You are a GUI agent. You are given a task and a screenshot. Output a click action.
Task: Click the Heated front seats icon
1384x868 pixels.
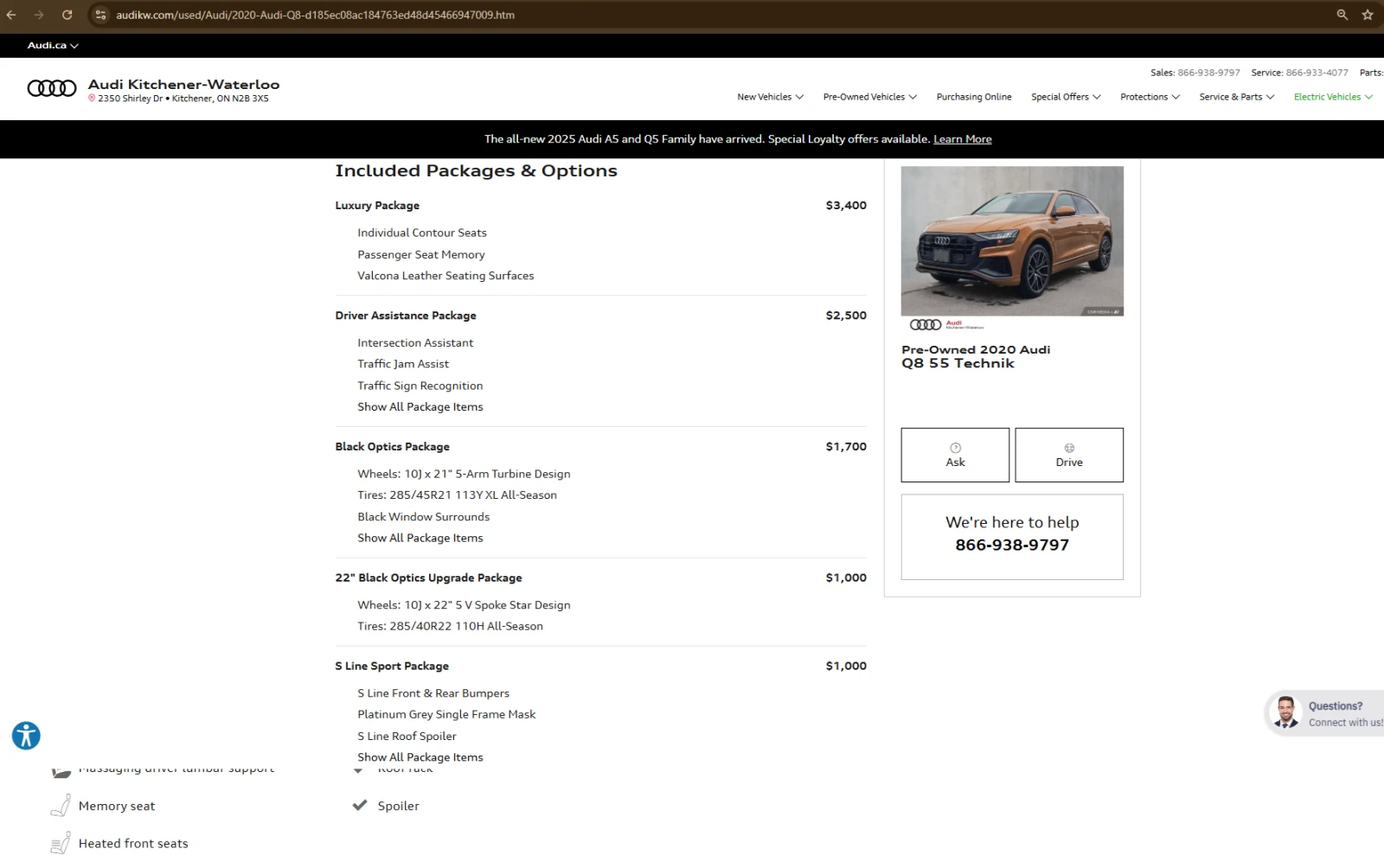[61, 844]
